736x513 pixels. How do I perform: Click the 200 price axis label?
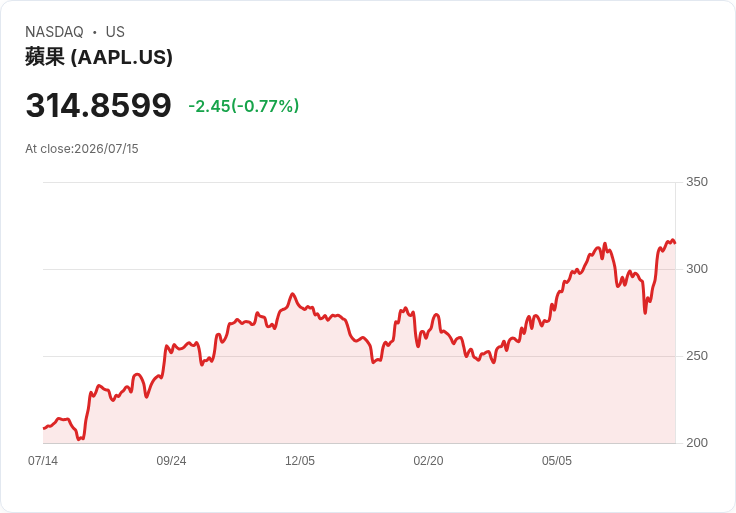coord(697,443)
